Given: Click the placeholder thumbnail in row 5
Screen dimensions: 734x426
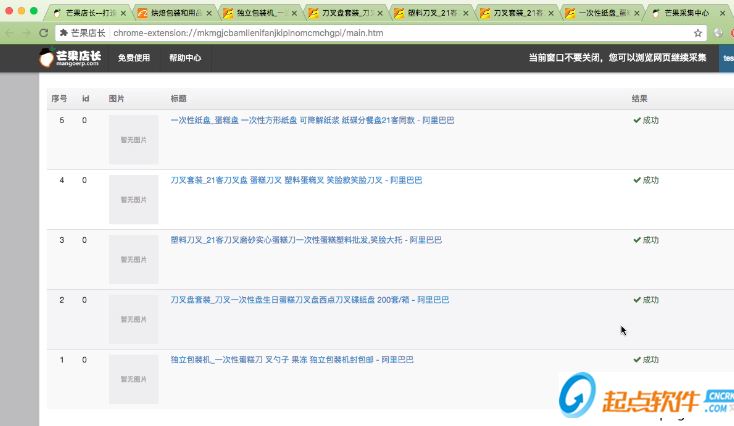Looking at the screenshot, I should click(133, 140).
